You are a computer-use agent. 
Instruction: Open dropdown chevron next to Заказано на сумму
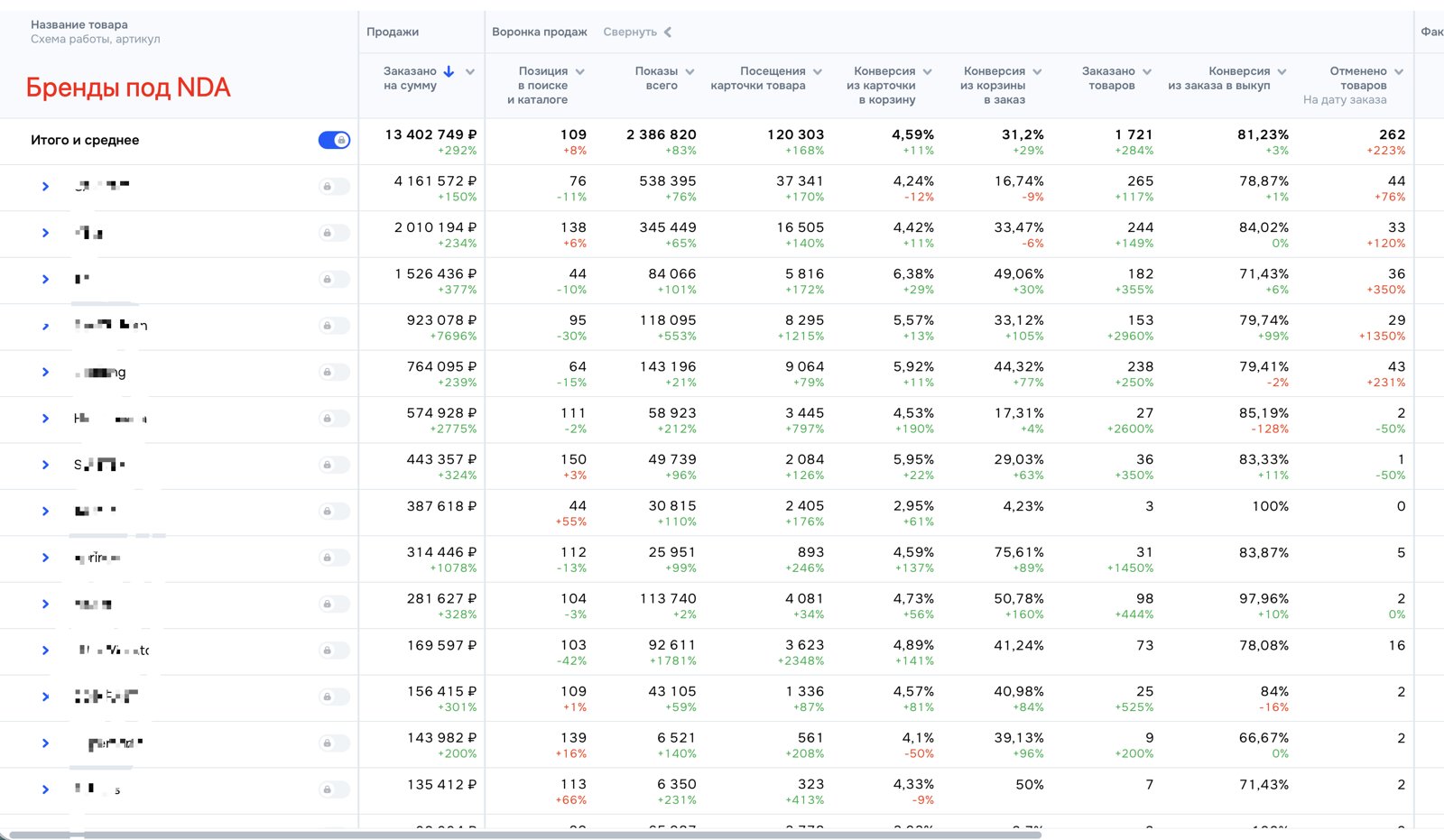[x=469, y=72]
